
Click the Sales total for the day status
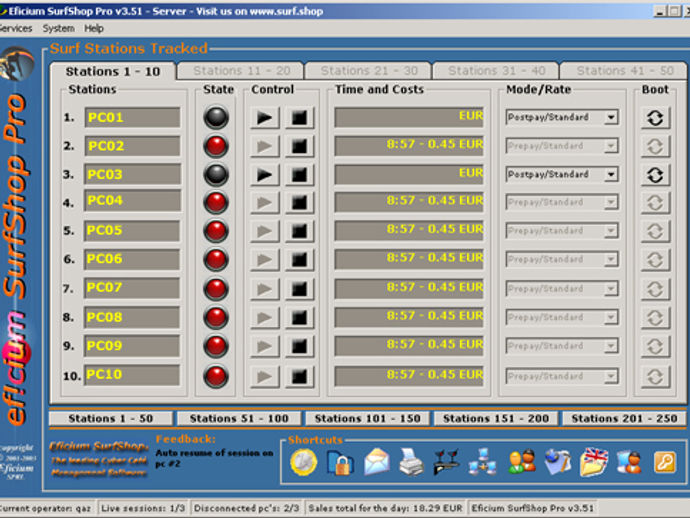coord(385,508)
